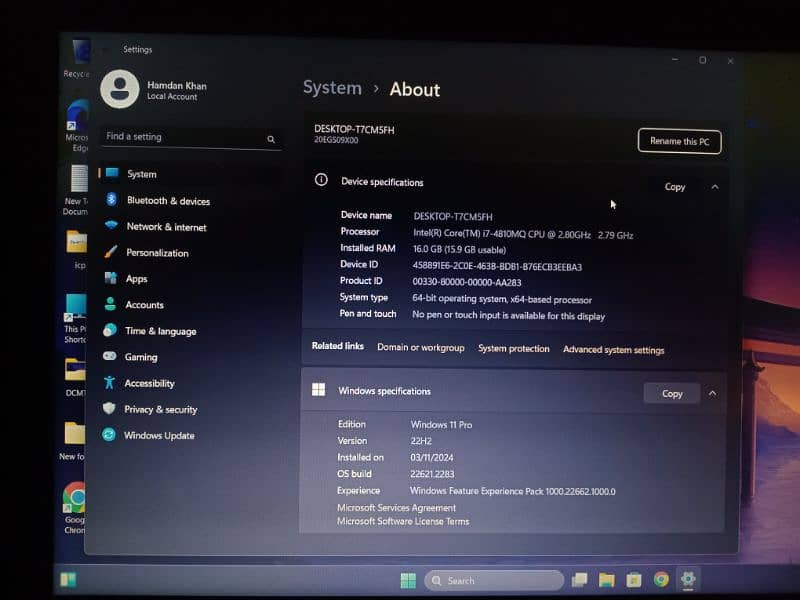Select the Google Chrome desktop shortcut
The image size is (800, 600).
point(74,508)
